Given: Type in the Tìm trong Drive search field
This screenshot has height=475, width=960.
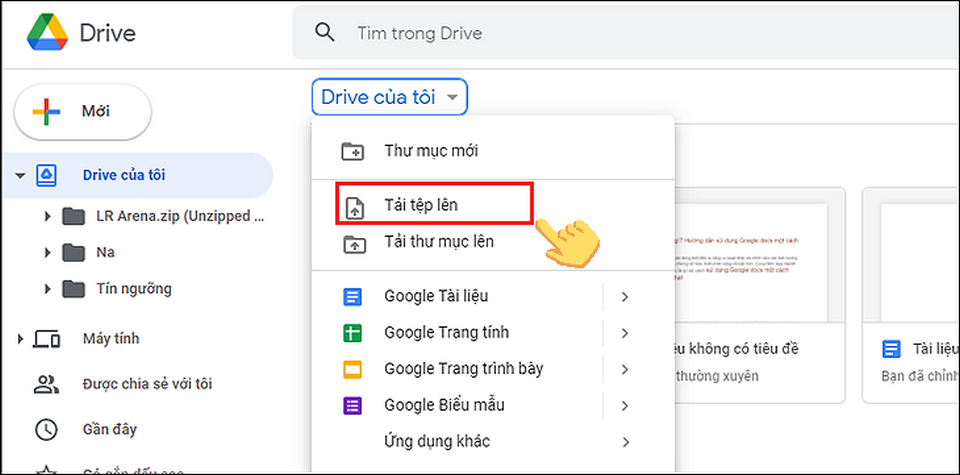Looking at the screenshot, I should pos(600,33).
